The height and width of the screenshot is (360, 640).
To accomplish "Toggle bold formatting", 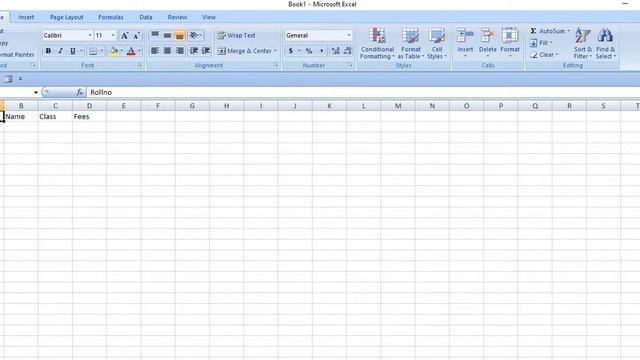I will point(48,51).
